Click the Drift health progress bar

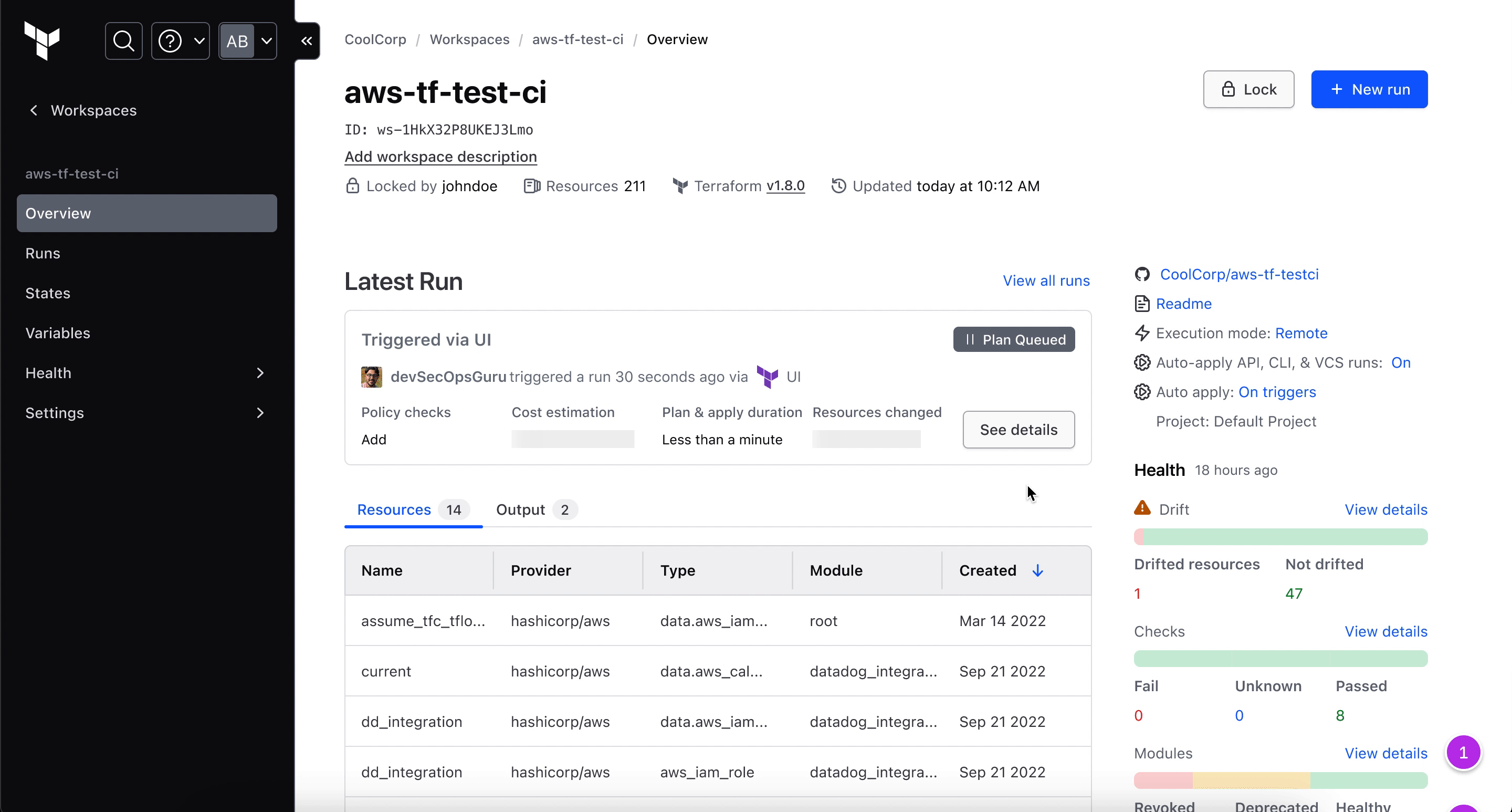click(x=1280, y=537)
